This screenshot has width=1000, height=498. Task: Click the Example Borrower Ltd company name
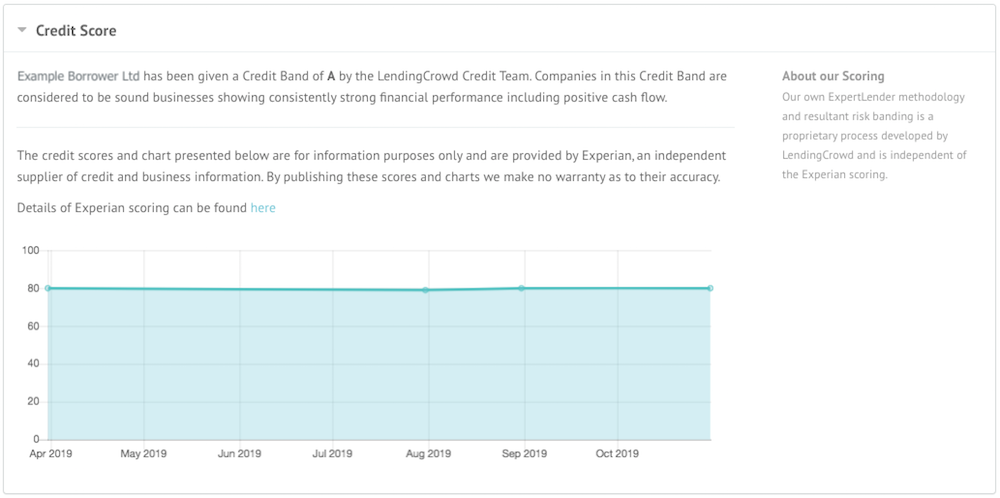tap(78, 77)
